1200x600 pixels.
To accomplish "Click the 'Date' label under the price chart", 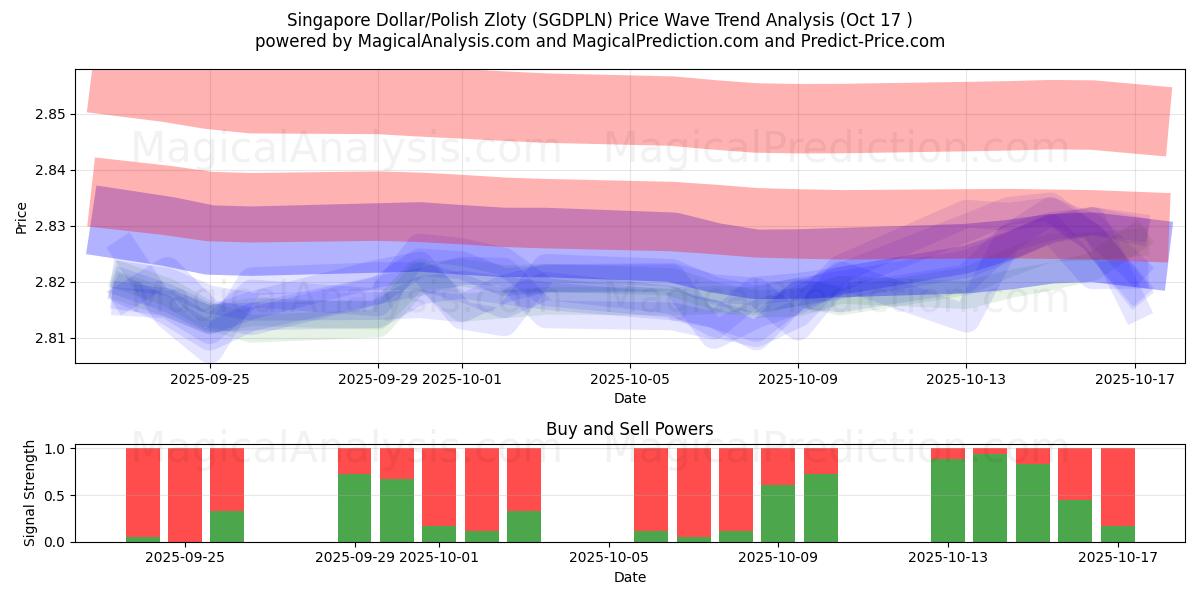I will click(x=629, y=398).
